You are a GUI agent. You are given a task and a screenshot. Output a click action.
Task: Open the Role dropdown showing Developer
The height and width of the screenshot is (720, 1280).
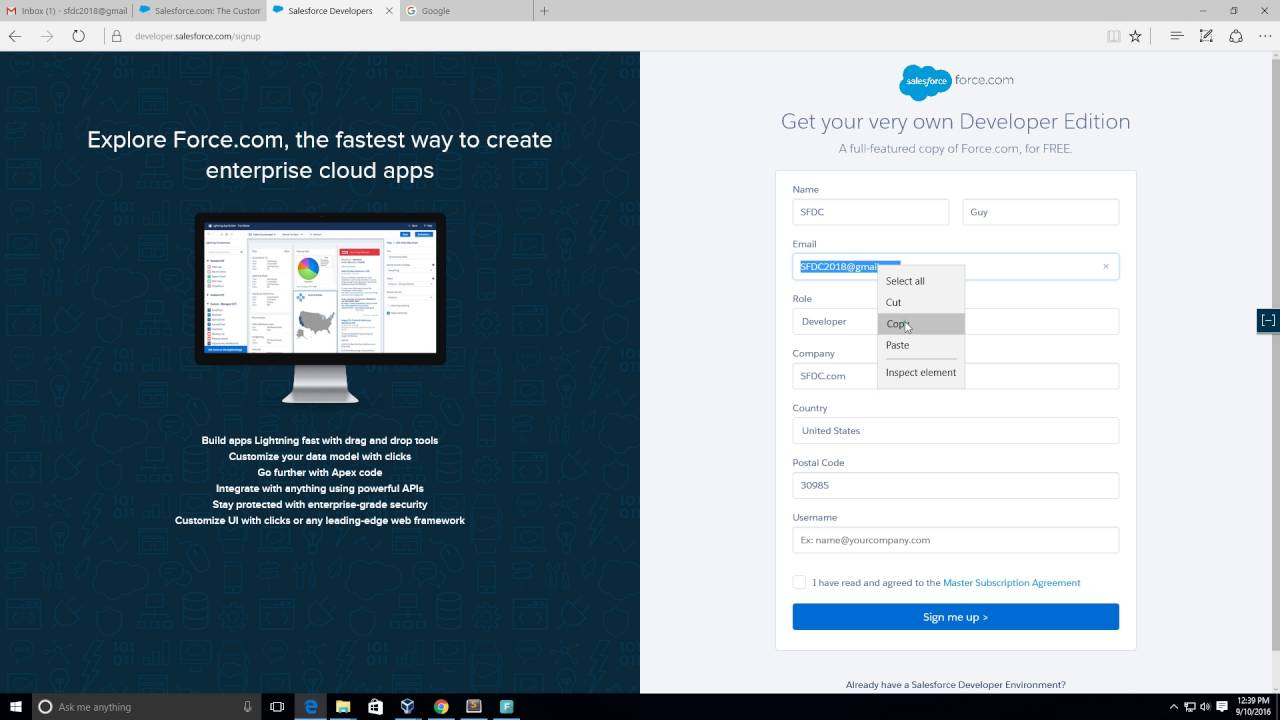coord(955,321)
